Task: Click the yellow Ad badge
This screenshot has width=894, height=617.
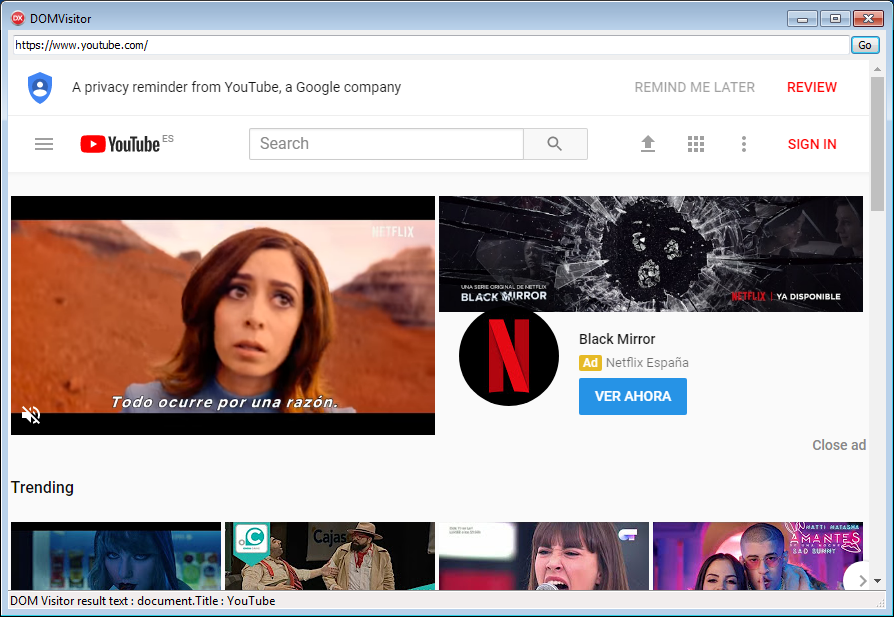Action: click(x=590, y=363)
